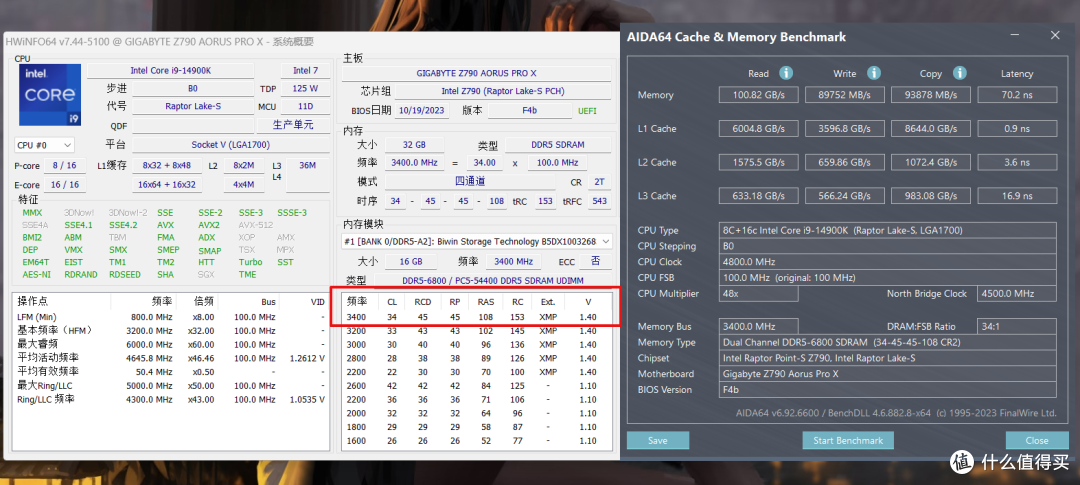The image size is (1080, 485).
Task: Click the CPU Multiplier 48x field
Action: [758, 293]
